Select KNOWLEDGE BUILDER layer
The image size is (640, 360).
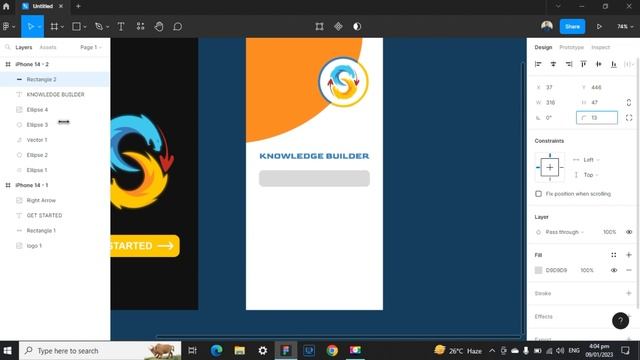pos(55,94)
